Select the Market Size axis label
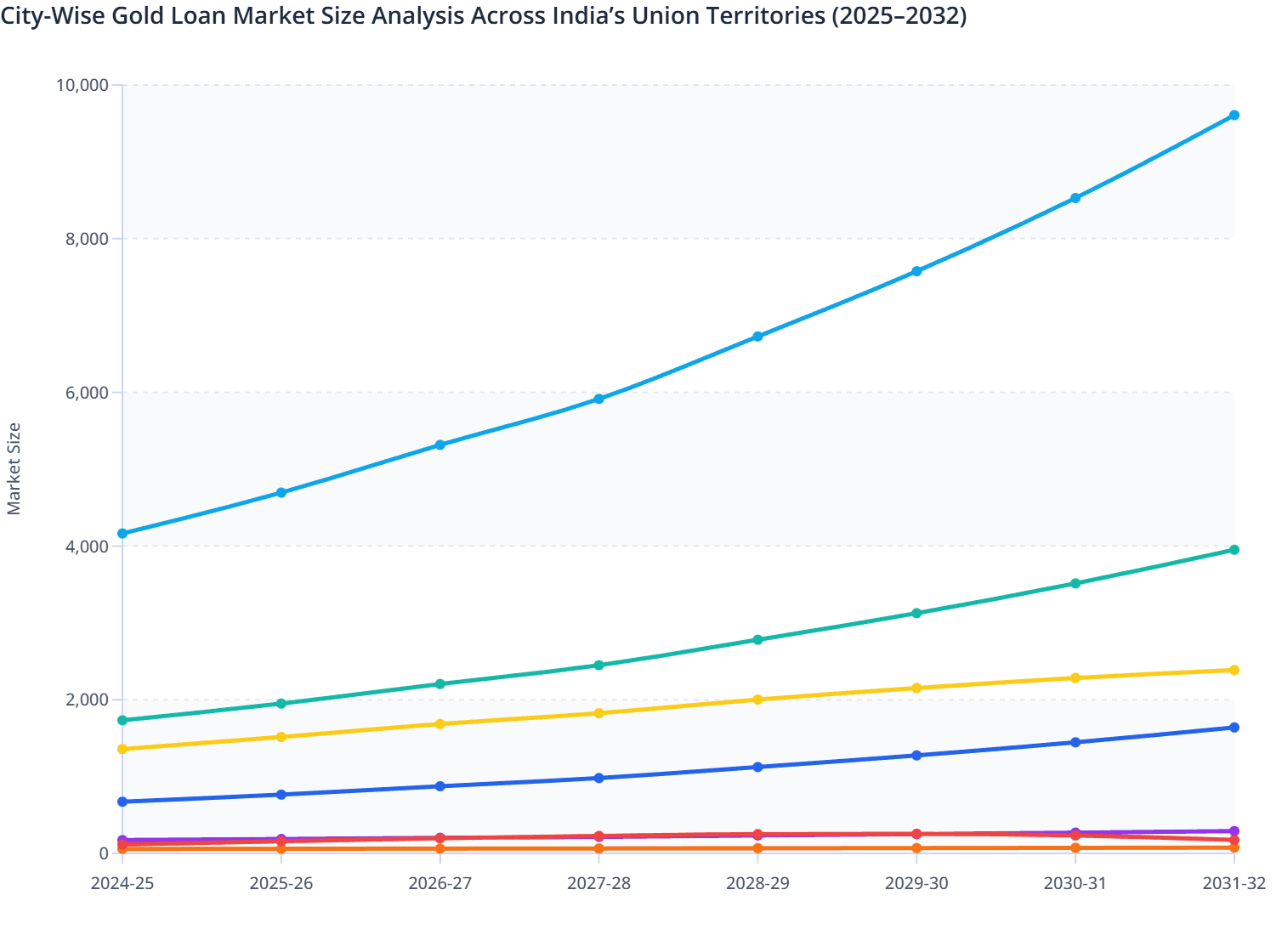1282x952 pixels. [15, 467]
